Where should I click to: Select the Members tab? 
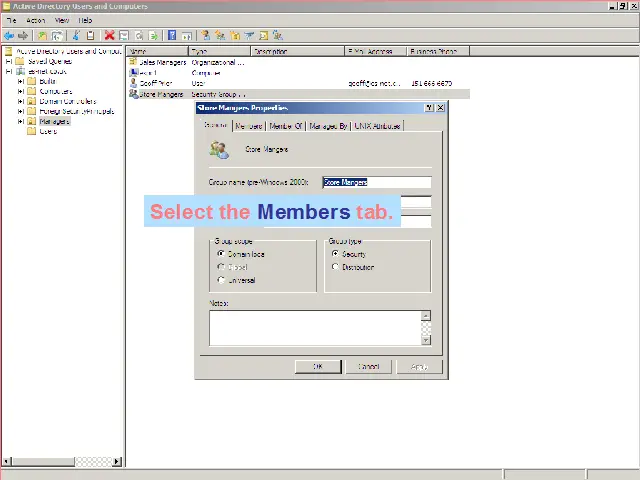point(248,126)
